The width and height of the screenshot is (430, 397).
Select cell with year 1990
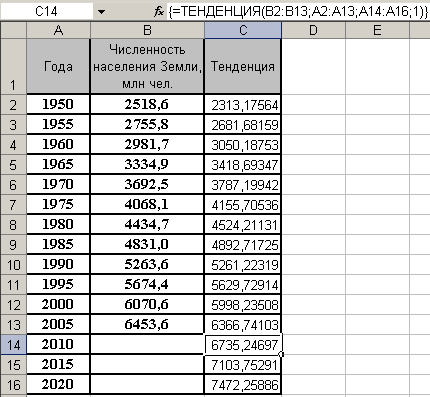[58, 265]
